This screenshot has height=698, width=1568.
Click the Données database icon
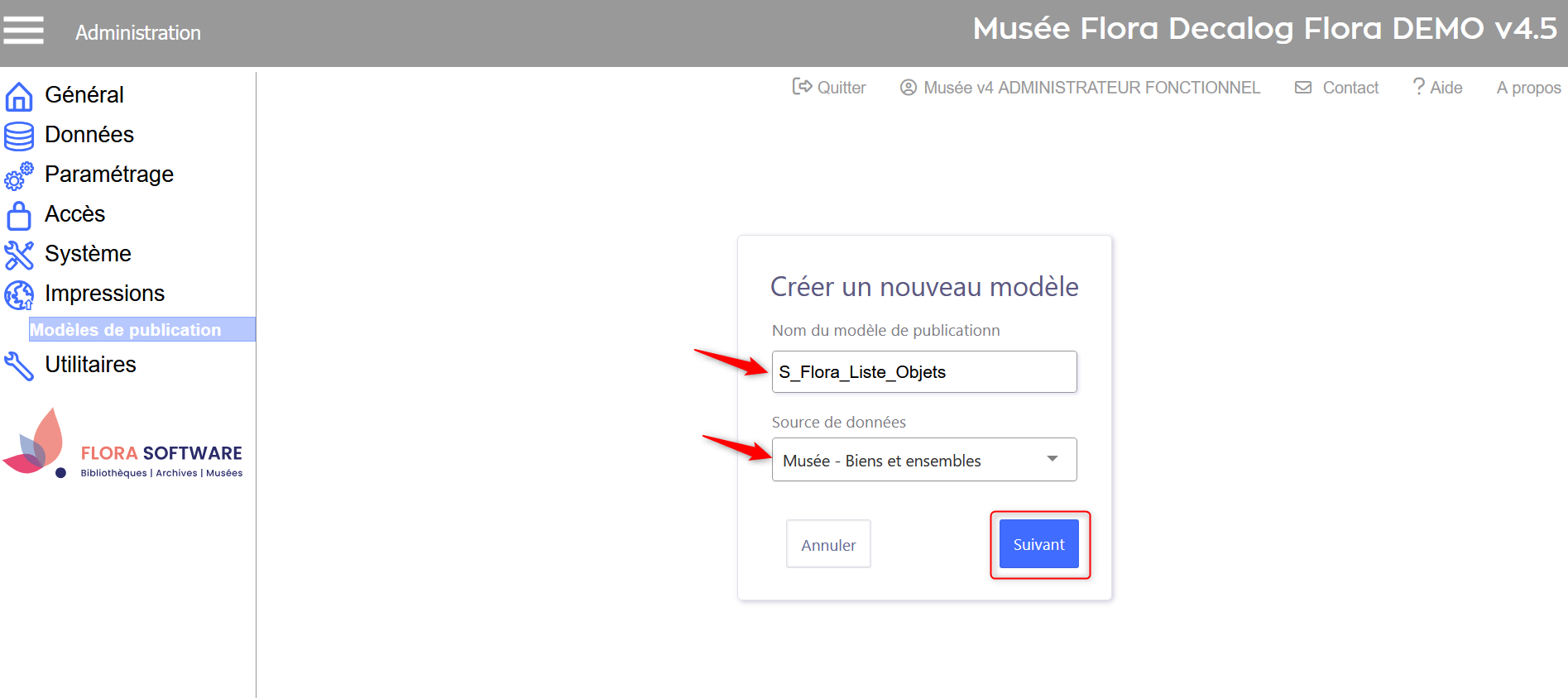[x=19, y=136]
